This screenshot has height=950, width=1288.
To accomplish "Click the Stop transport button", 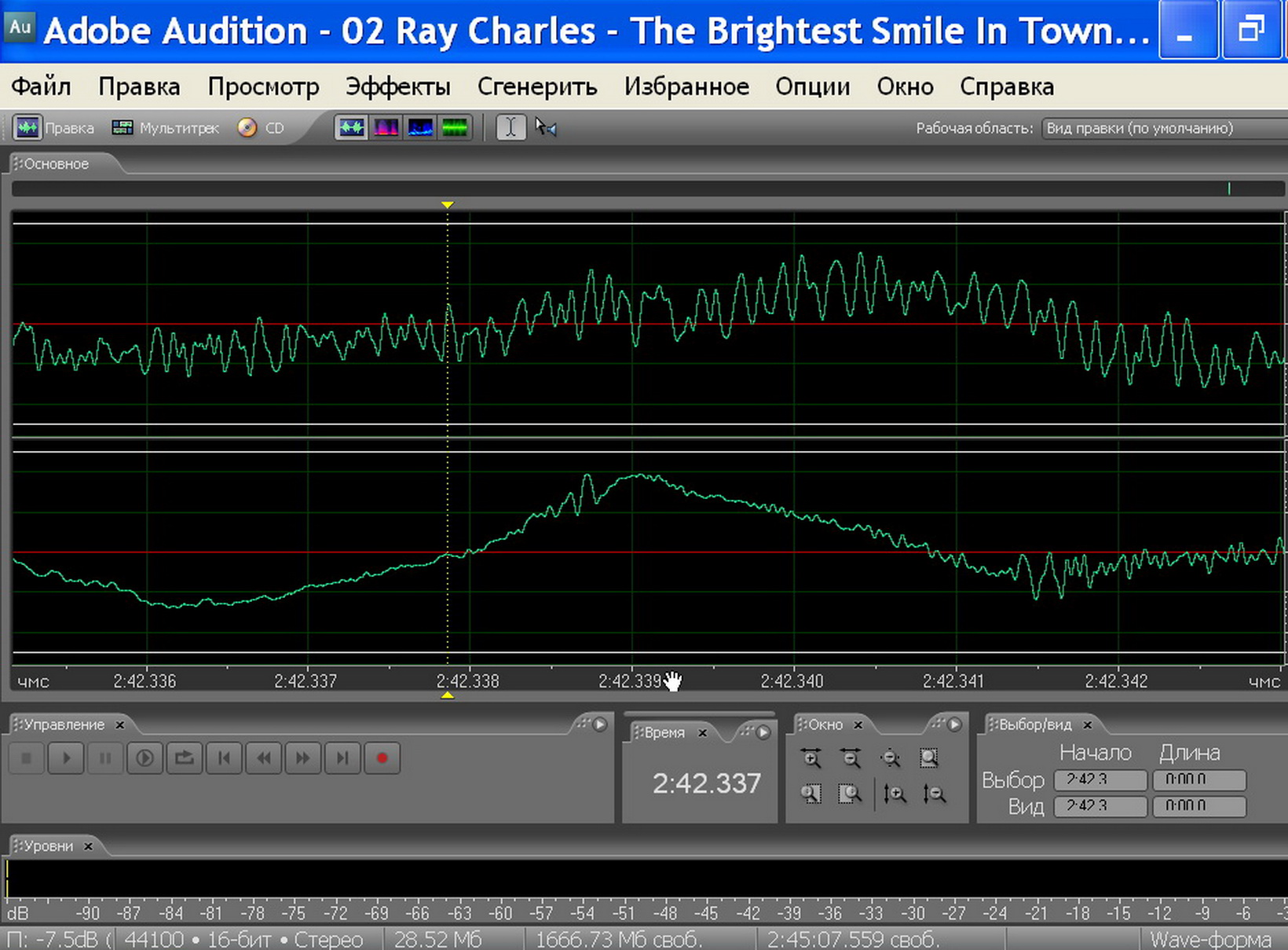I will click(26, 758).
